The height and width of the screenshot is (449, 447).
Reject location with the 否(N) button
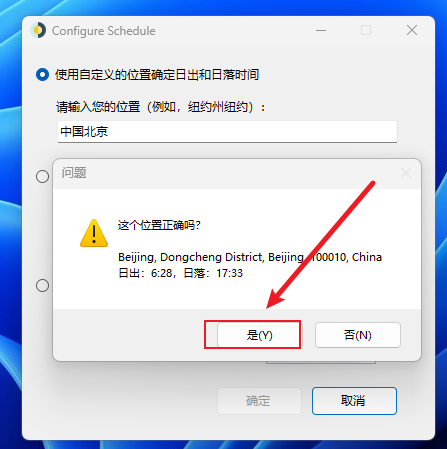tap(358, 335)
